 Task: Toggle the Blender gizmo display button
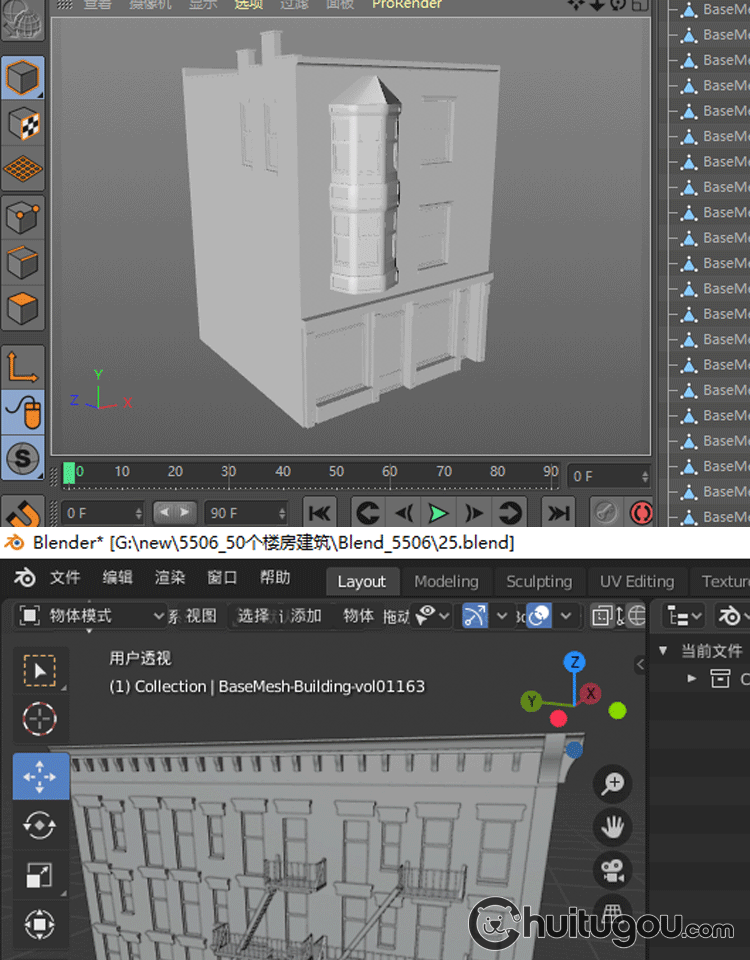(x=476, y=615)
